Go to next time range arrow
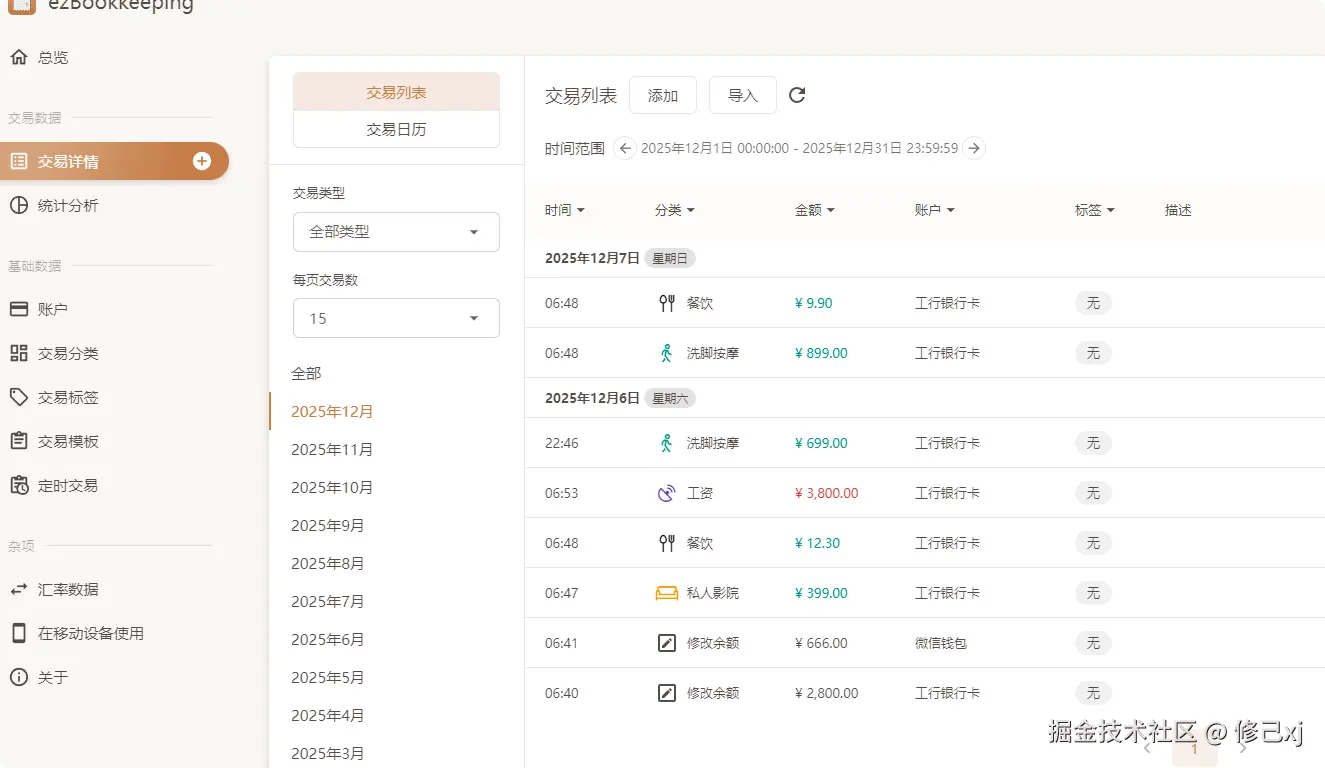Viewport: 1325px width, 768px height. (974, 148)
